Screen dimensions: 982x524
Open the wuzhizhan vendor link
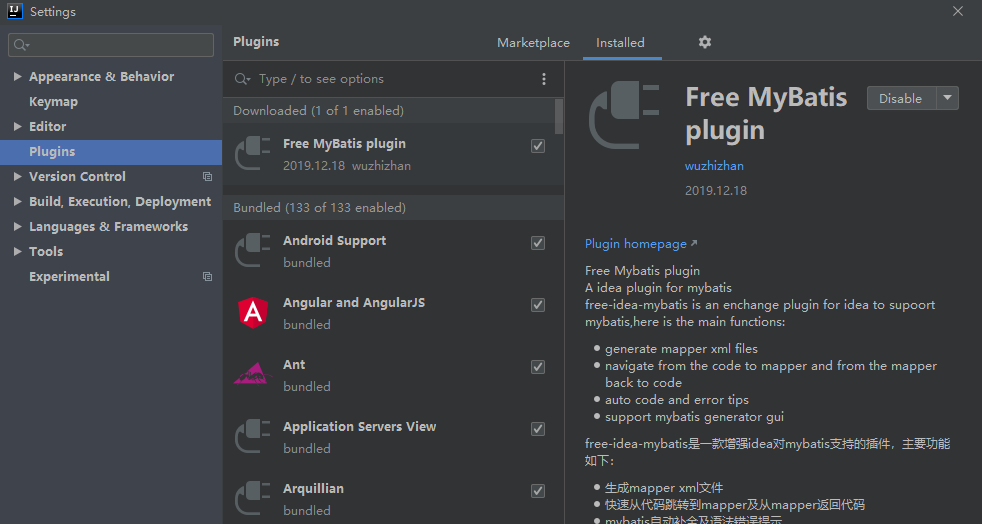(714, 166)
